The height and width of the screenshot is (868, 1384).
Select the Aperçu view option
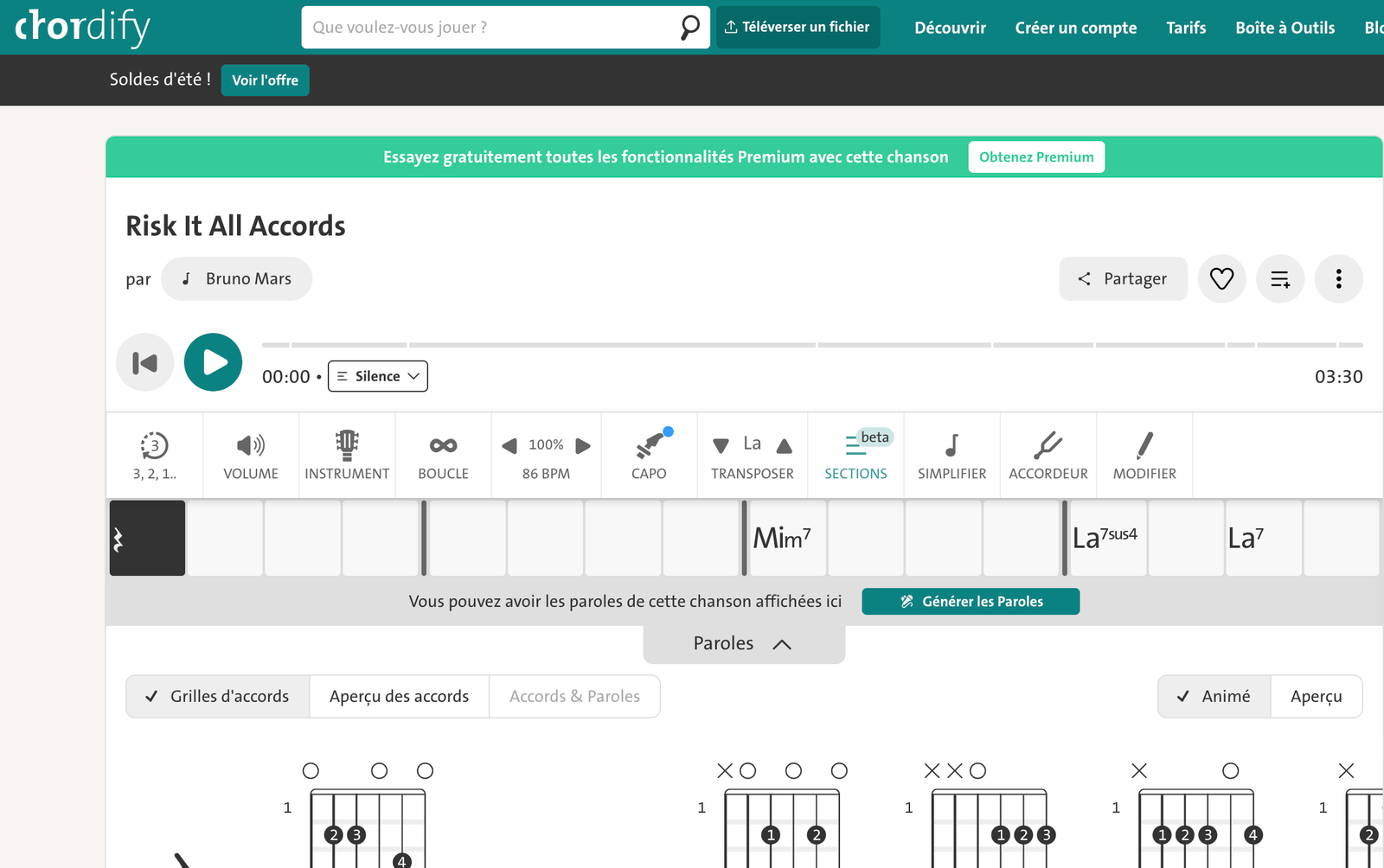click(x=1317, y=697)
